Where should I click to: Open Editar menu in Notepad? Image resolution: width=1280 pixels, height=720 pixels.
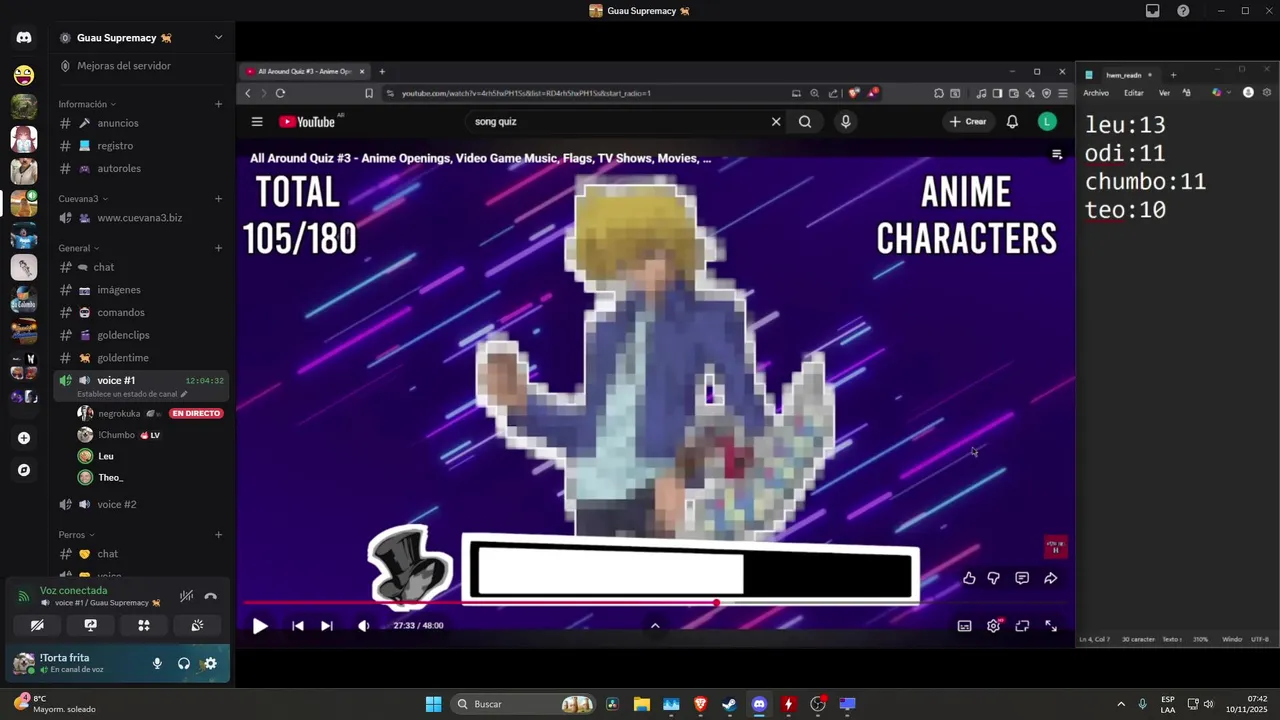1133,93
